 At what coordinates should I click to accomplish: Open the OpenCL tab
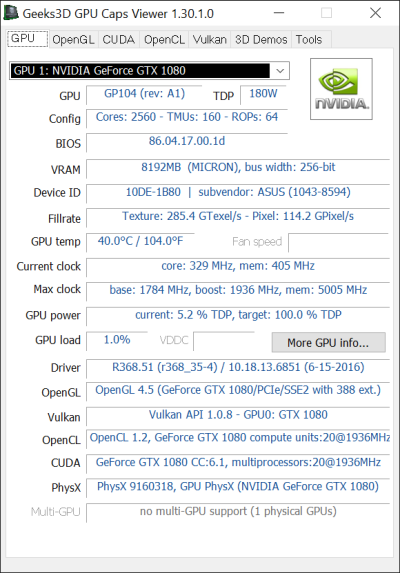coord(164,39)
